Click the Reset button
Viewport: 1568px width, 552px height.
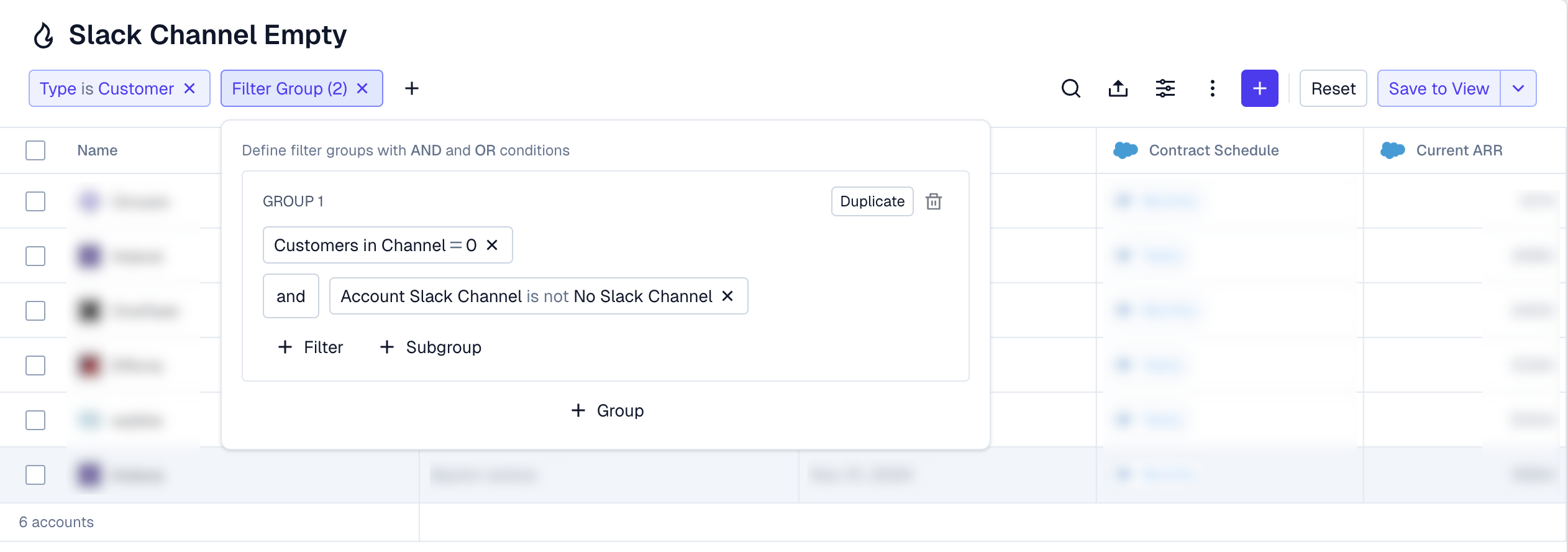coord(1333,89)
